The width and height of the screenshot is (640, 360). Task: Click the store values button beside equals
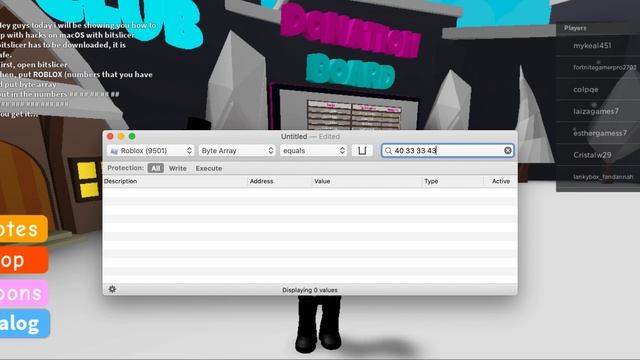pos(362,151)
